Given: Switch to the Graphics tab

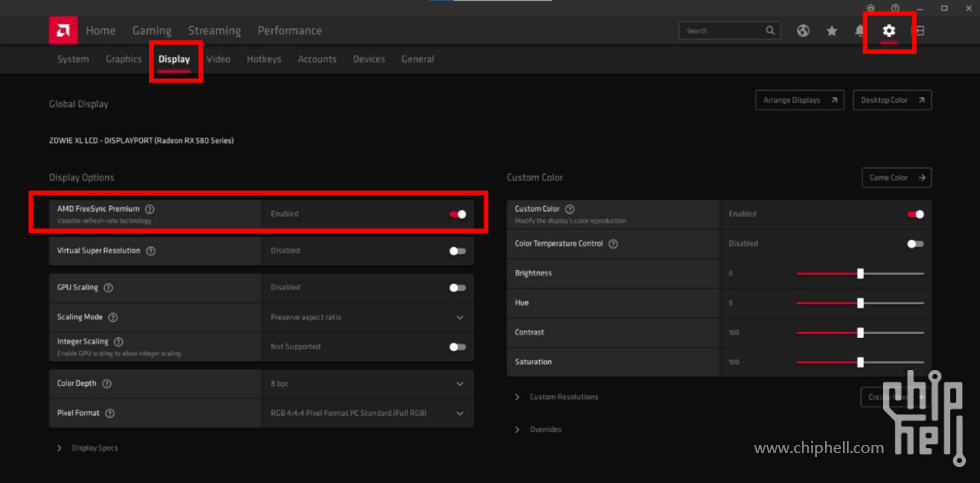Looking at the screenshot, I should [x=124, y=59].
